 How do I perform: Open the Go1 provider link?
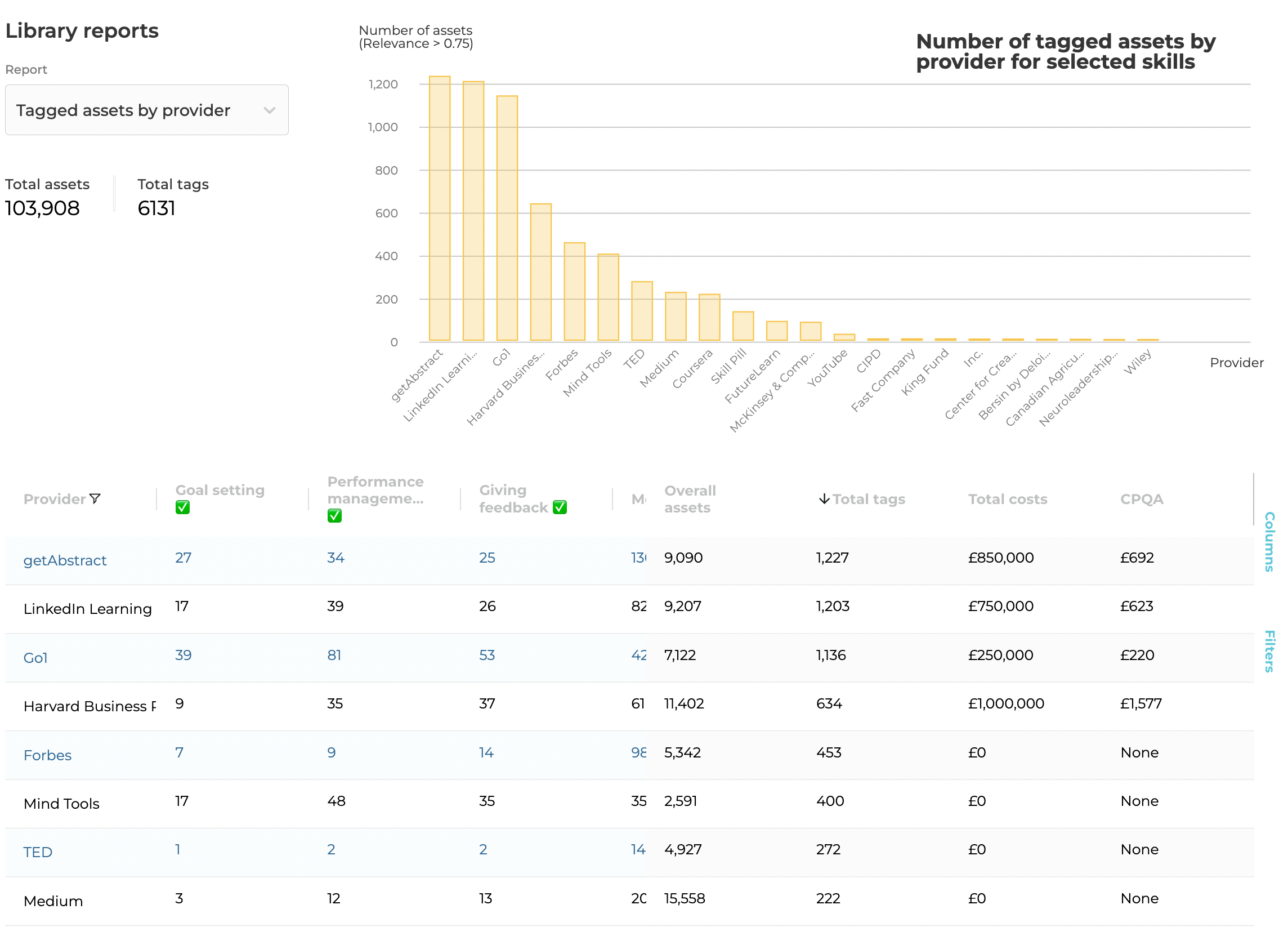35,658
